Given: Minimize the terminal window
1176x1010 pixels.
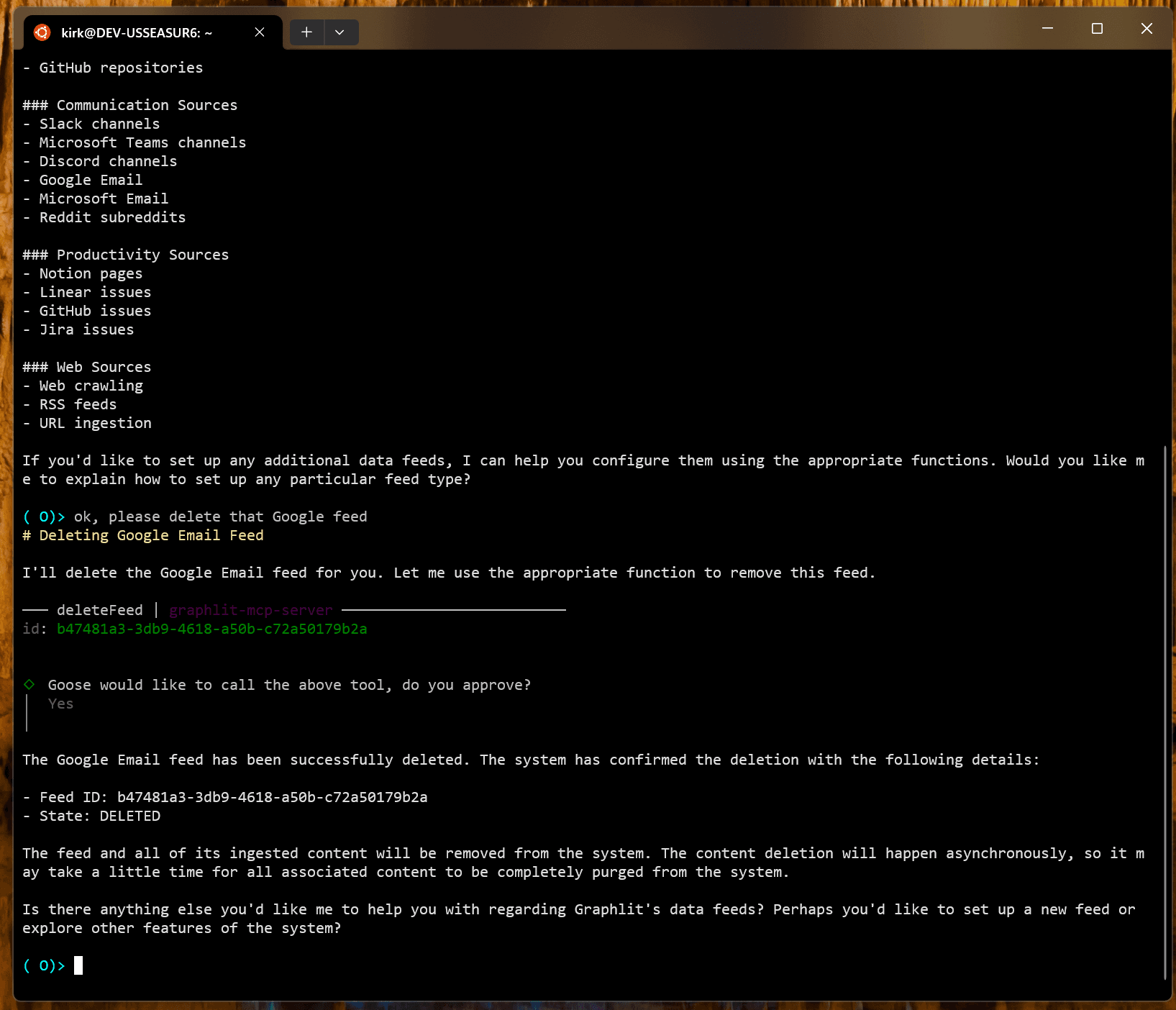Looking at the screenshot, I should click(1047, 29).
